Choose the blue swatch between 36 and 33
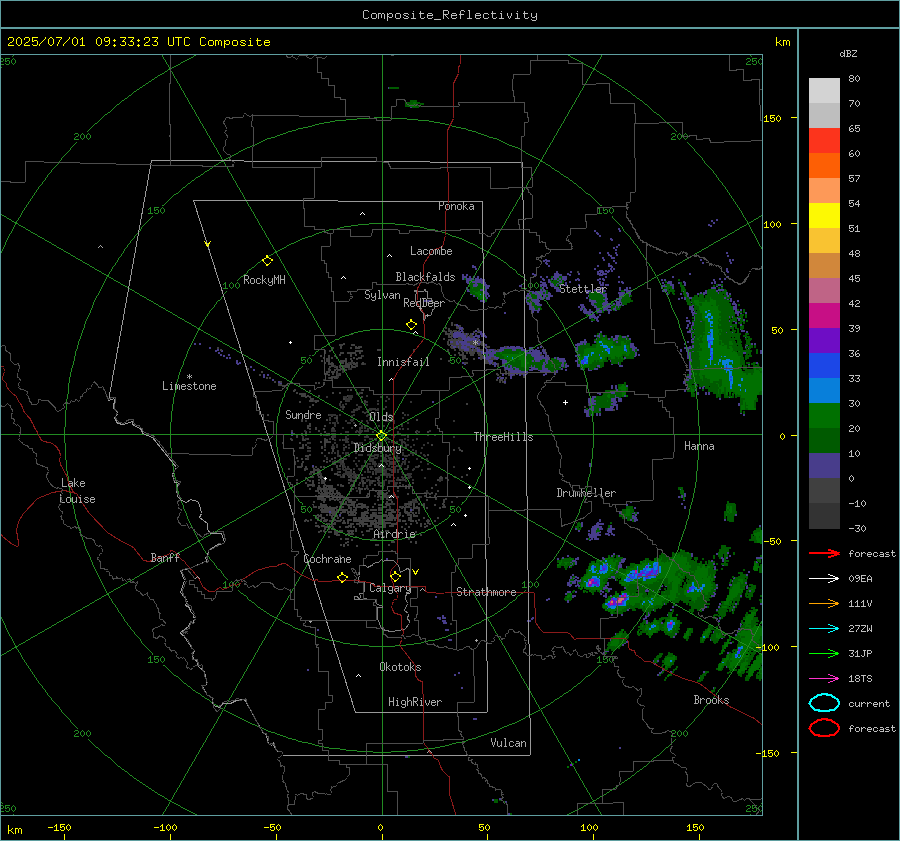The image size is (900, 841). coord(824,366)
